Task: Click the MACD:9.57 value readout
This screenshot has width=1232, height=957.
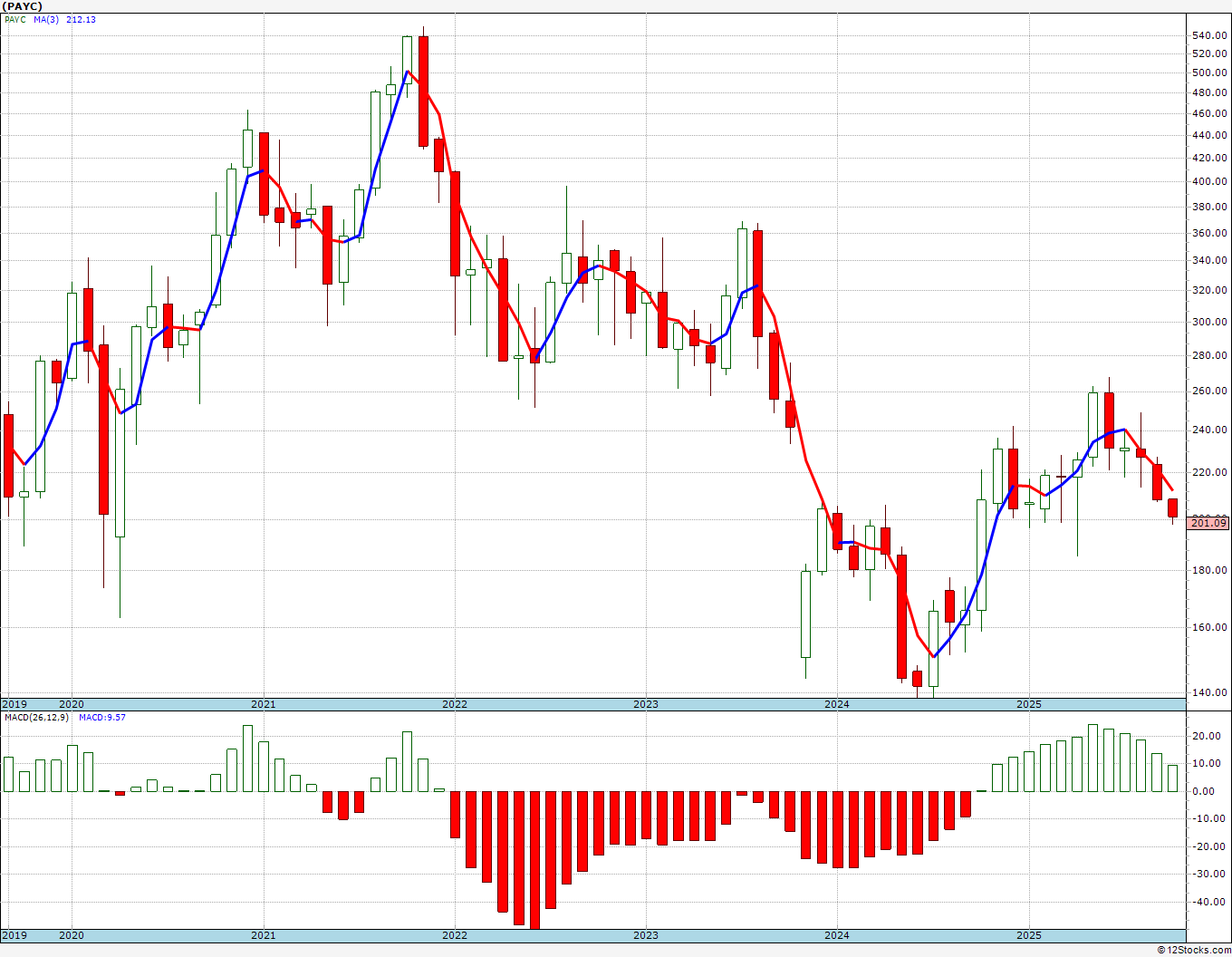Action: click(102, 717)
